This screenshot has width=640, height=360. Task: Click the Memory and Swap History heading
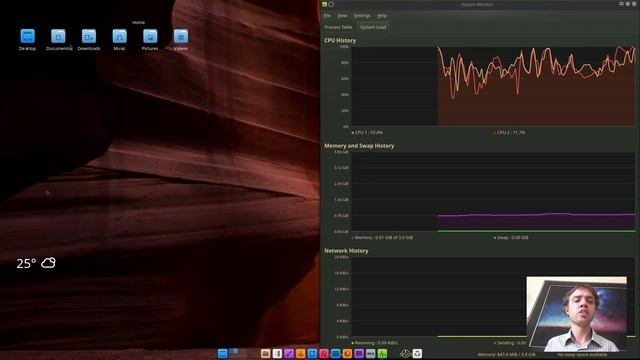coord(359,146)
